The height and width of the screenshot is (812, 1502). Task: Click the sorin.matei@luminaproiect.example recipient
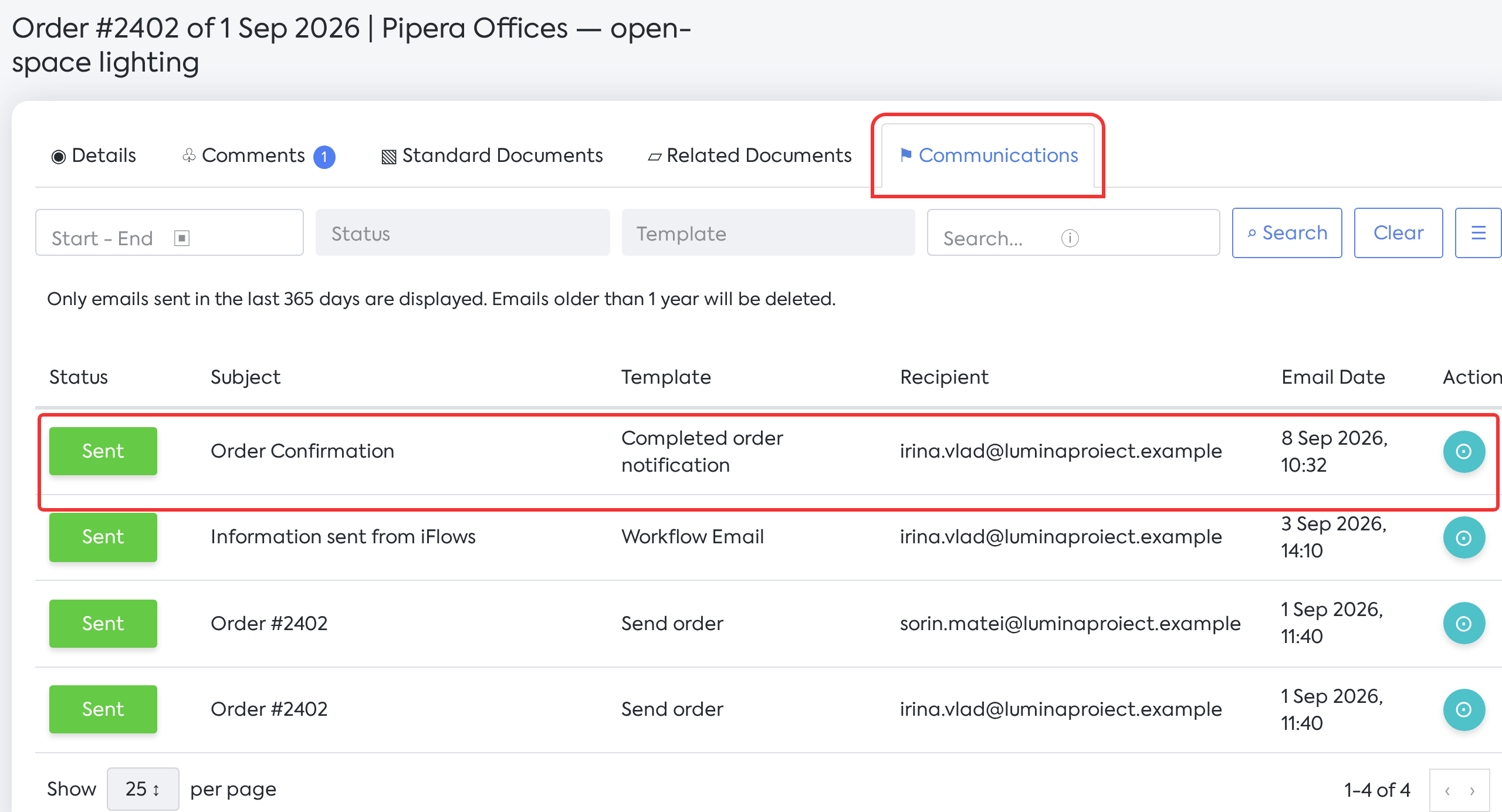point(1070,623)
